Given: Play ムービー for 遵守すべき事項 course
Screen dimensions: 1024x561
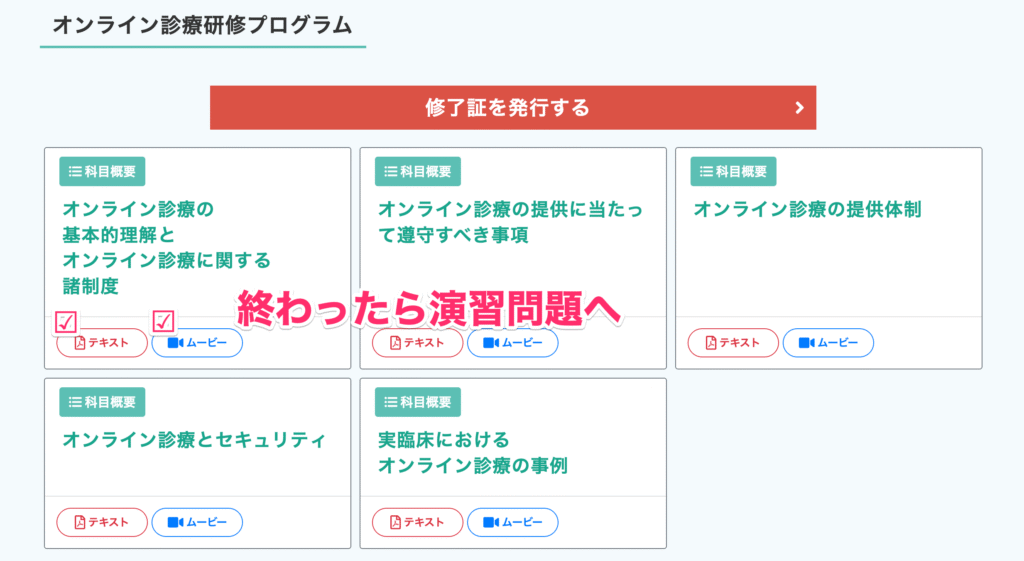Looking at the screenshot, I should [x=512, y=343].
